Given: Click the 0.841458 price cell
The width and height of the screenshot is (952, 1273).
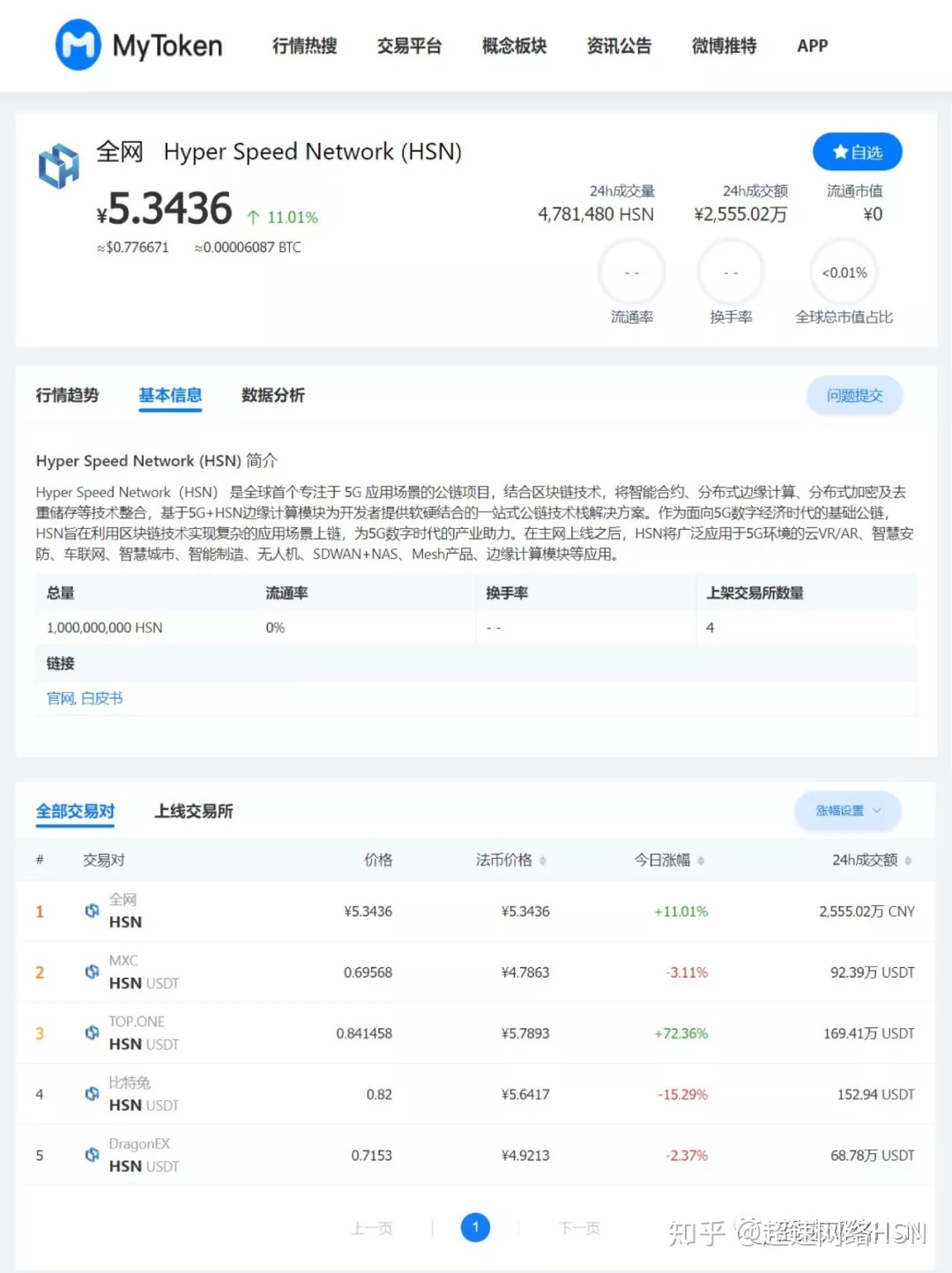Looking at the screenshot, I should tap(364, 1033).
